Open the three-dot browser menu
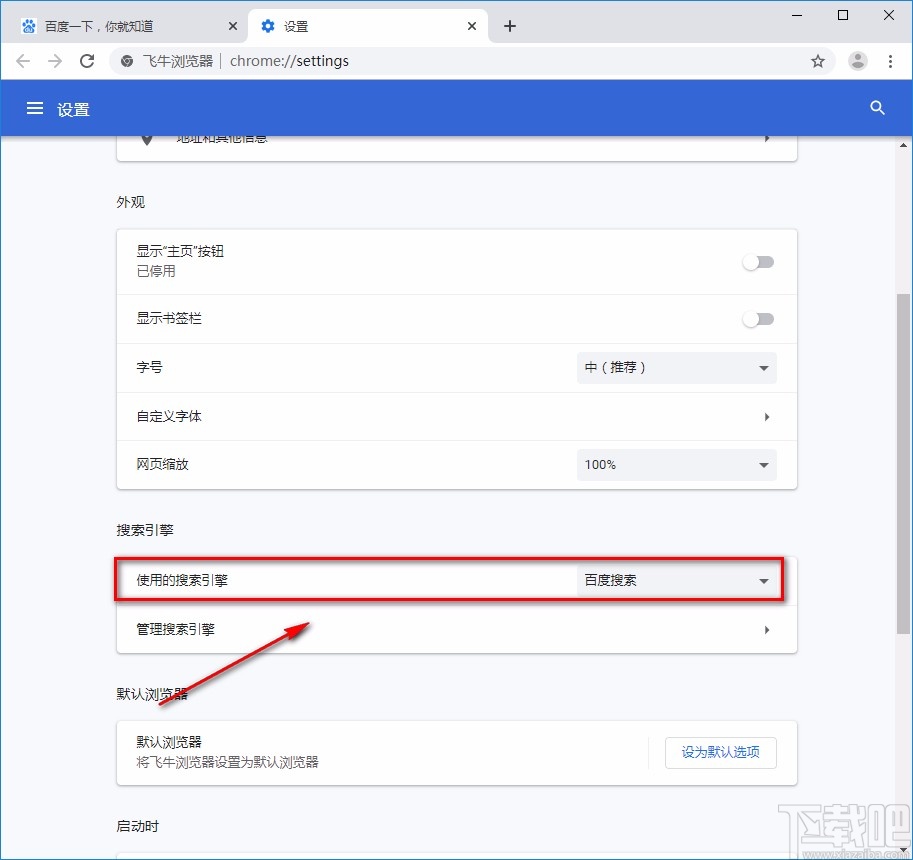 [x=892, y=61]
